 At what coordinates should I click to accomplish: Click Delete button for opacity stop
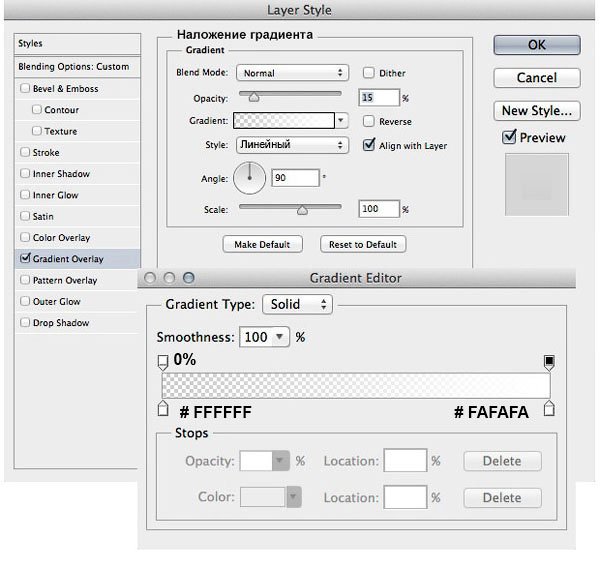502,461
